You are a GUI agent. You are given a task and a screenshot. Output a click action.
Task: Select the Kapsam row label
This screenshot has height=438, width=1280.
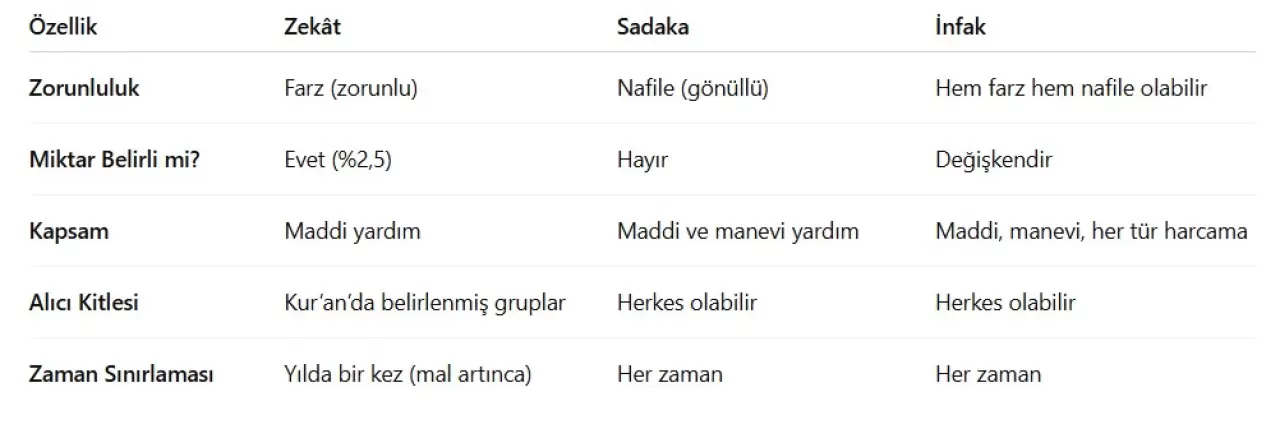coord(69,231)
